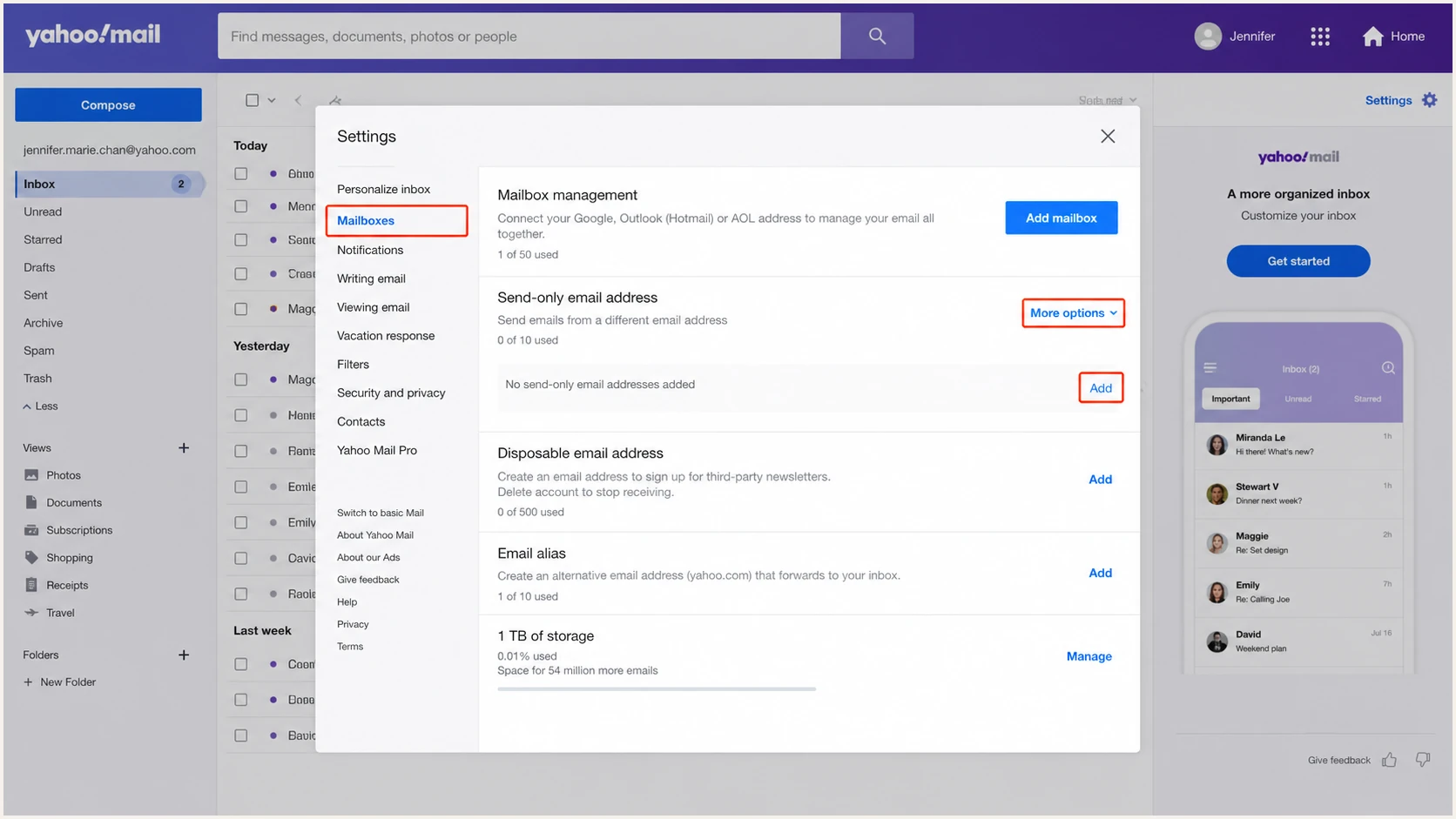Screen dimensions: 1456x819
Task: Add a new view with plus icon
Action: pos(184,448)
